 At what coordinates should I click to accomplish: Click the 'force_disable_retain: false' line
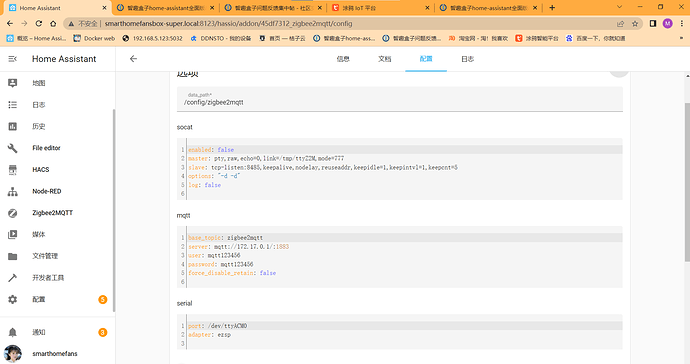pyautogui.click(x=232, y=273)
